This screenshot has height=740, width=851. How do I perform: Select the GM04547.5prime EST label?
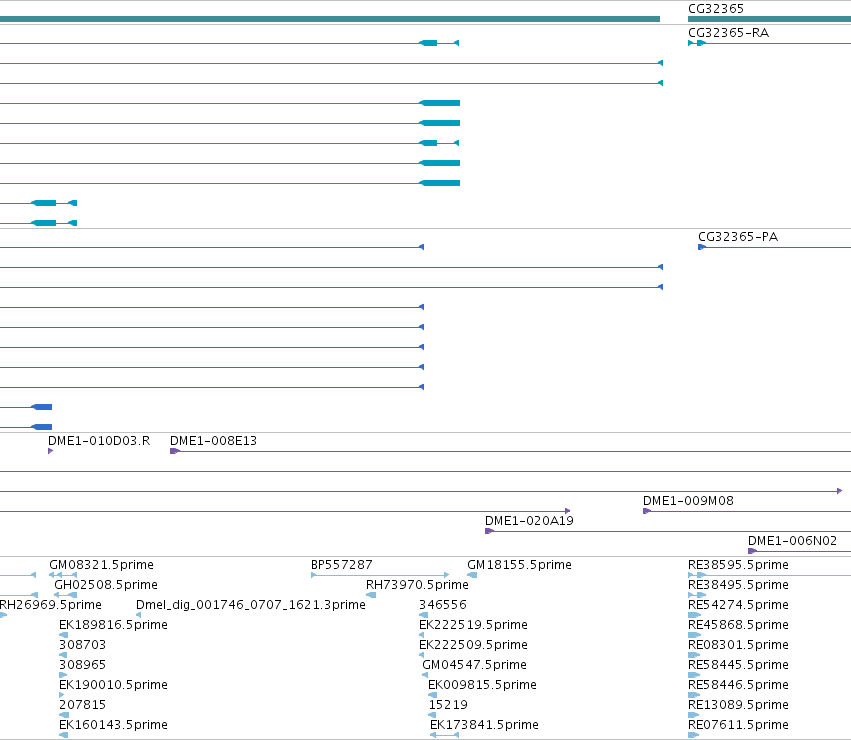474,665
